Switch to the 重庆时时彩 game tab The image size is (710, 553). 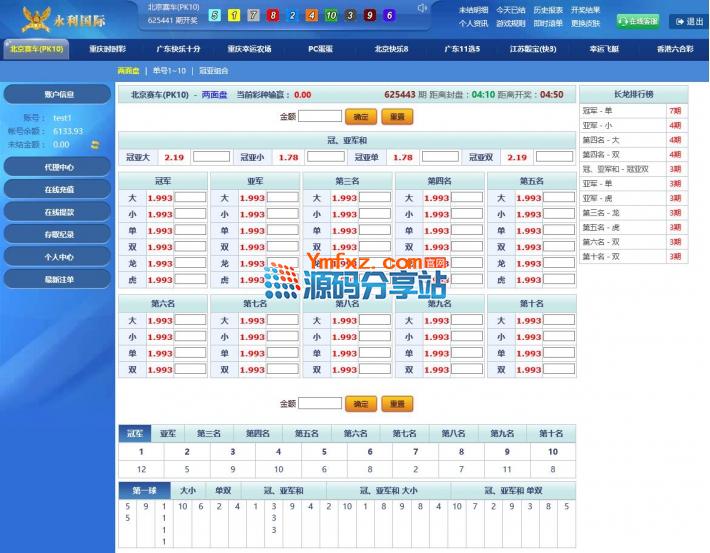tap(107, 48)
